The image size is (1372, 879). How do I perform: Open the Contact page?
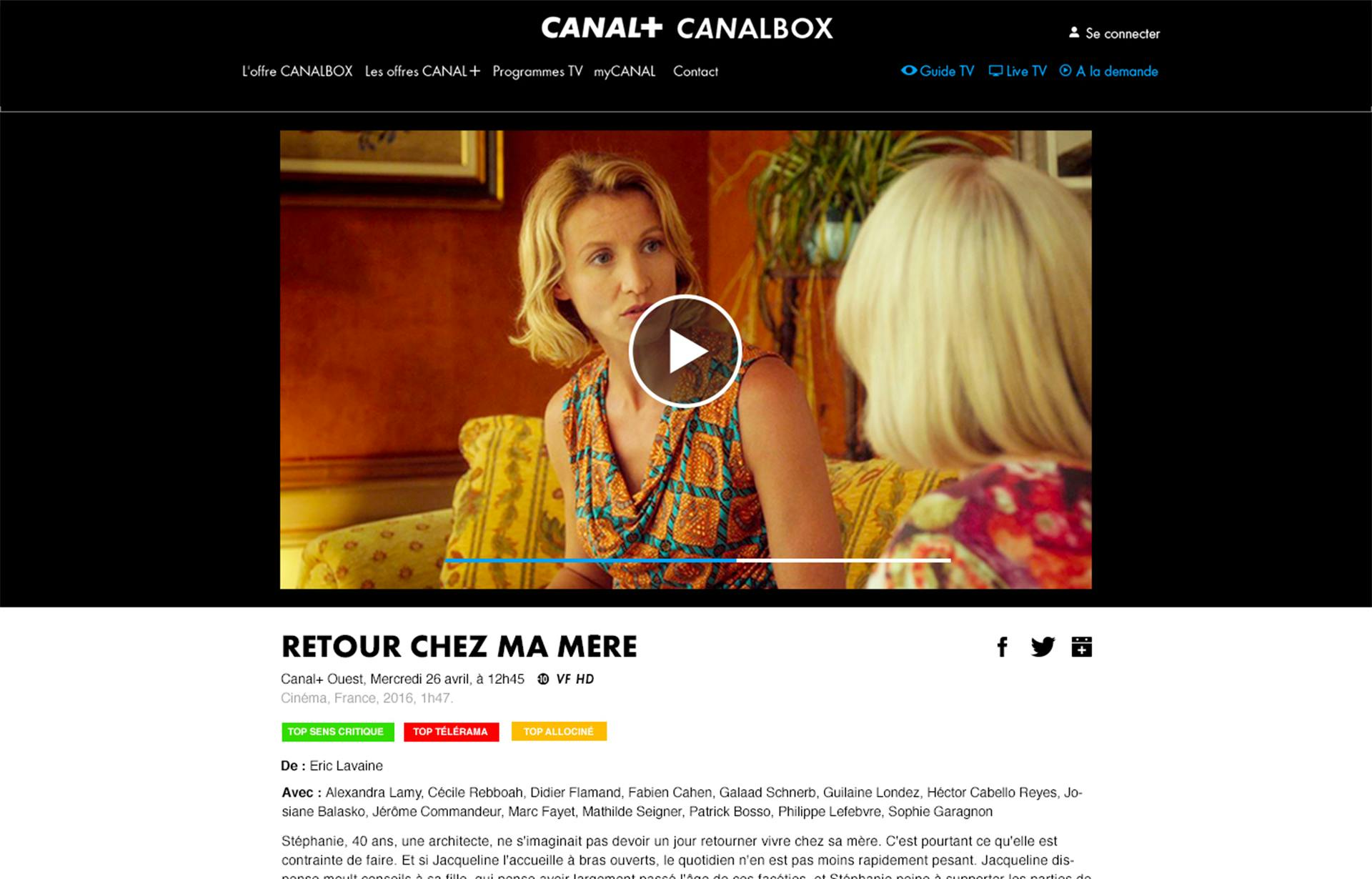click(x=695, y=71)
